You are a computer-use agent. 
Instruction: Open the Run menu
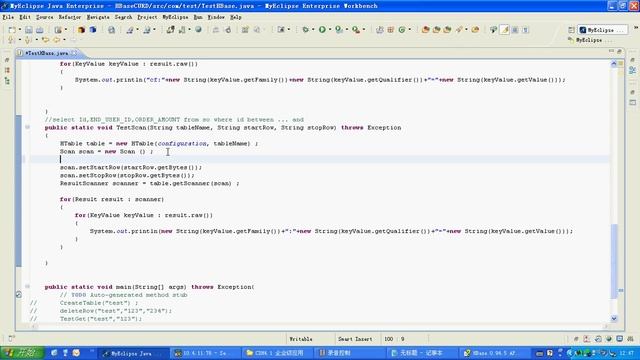(198, 17)
